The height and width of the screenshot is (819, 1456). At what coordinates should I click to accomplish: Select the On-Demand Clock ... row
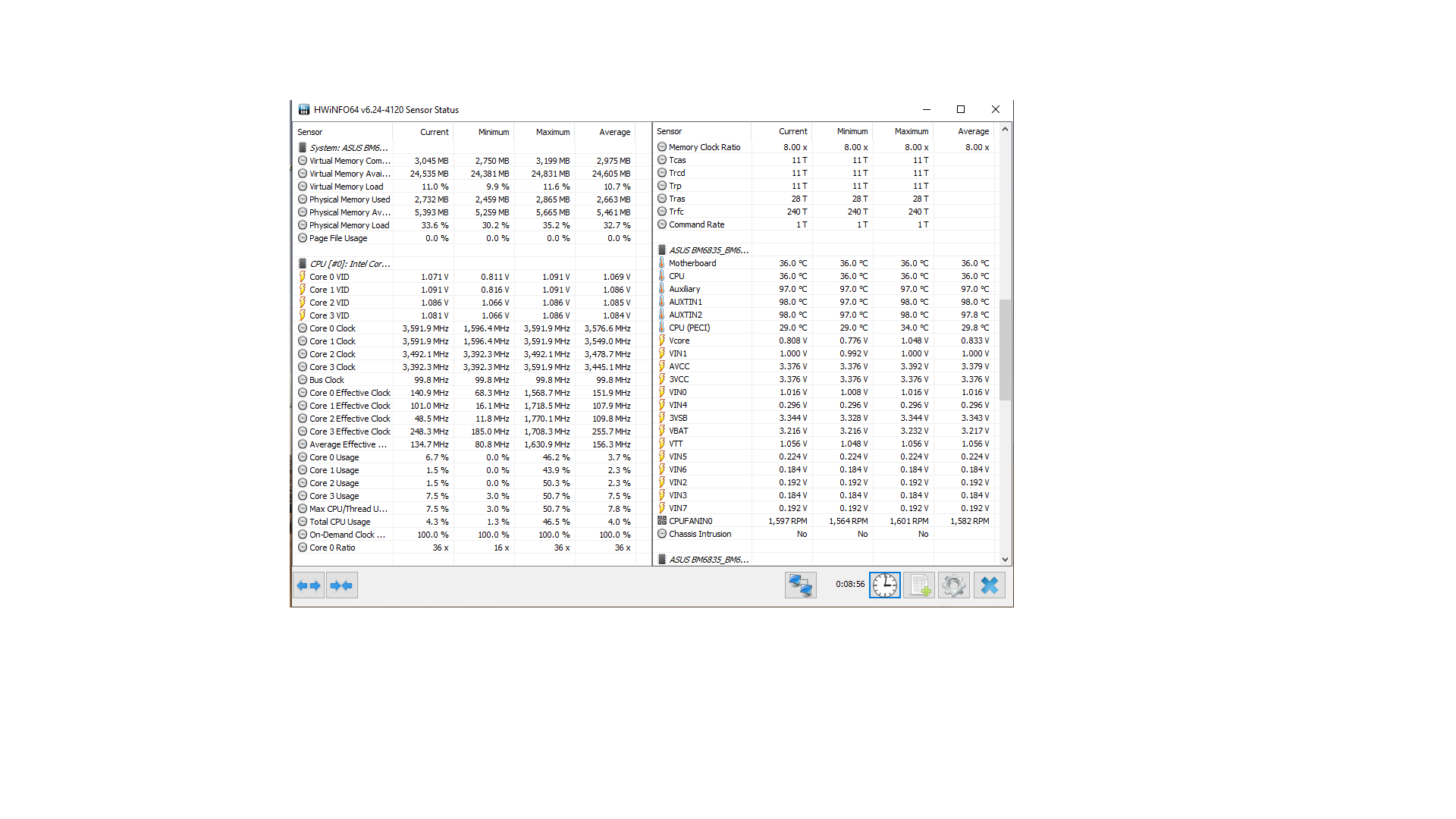464,535
